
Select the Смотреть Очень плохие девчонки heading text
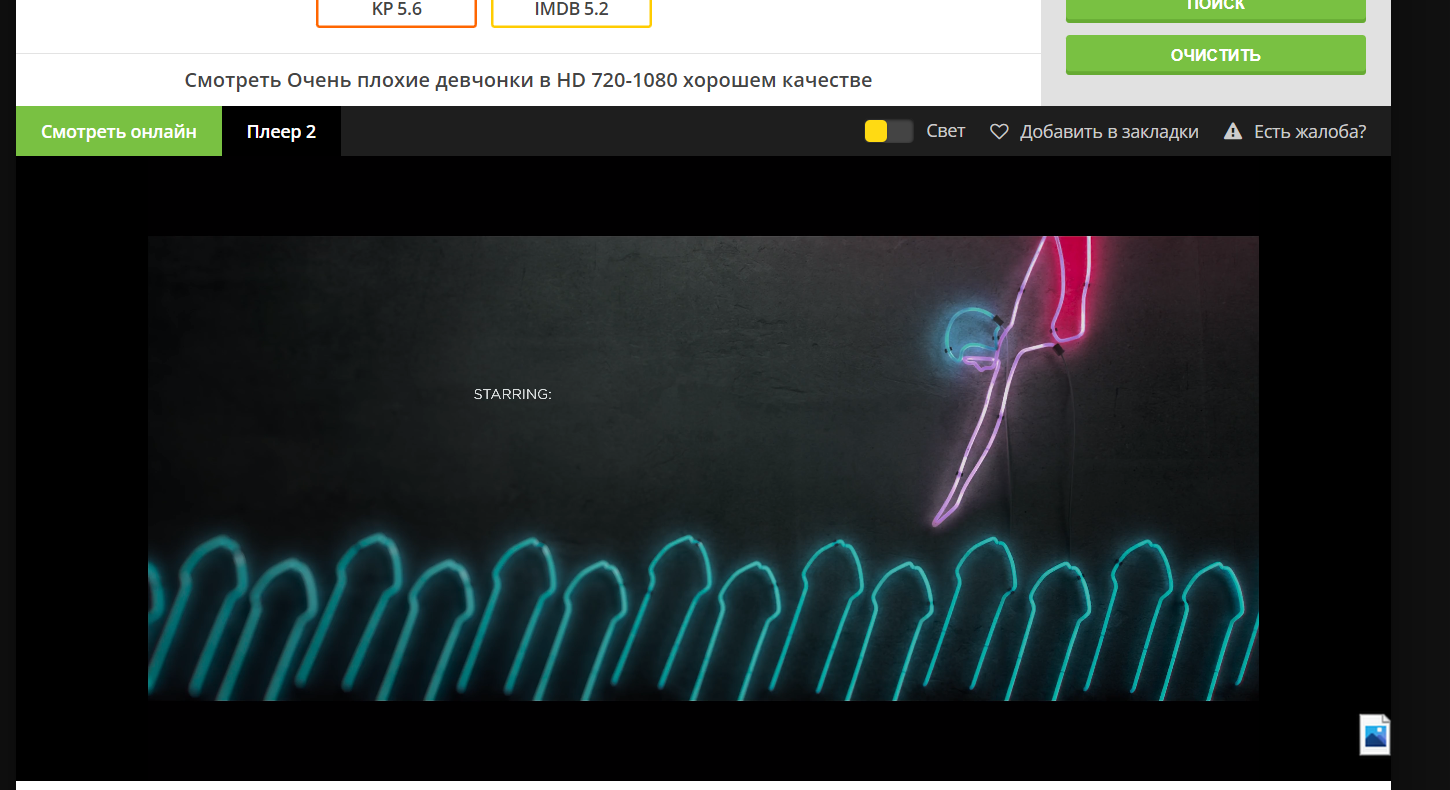tap(528, 80)
